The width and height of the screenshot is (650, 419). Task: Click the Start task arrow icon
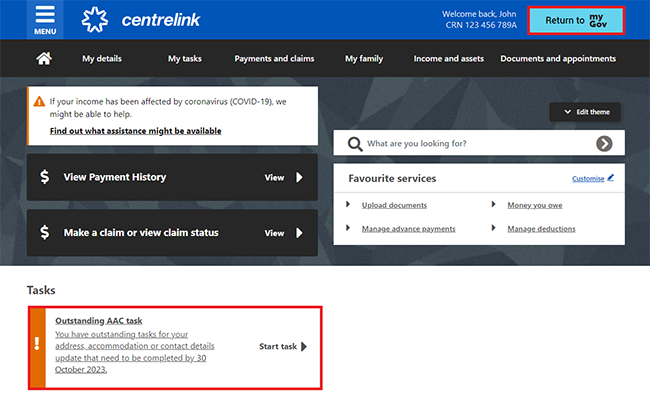(304, 346)
